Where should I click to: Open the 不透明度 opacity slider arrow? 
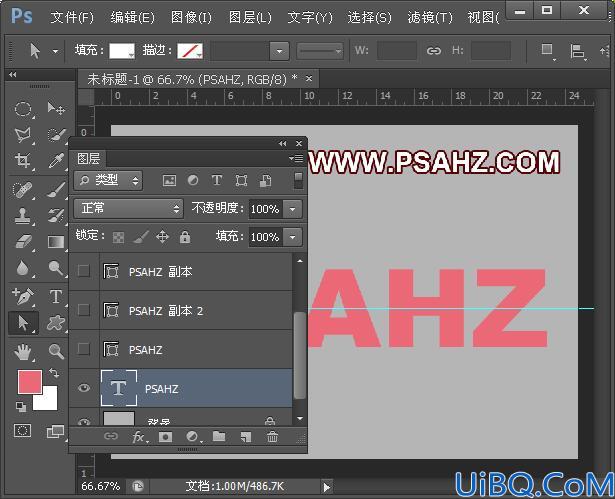[293, 209]
